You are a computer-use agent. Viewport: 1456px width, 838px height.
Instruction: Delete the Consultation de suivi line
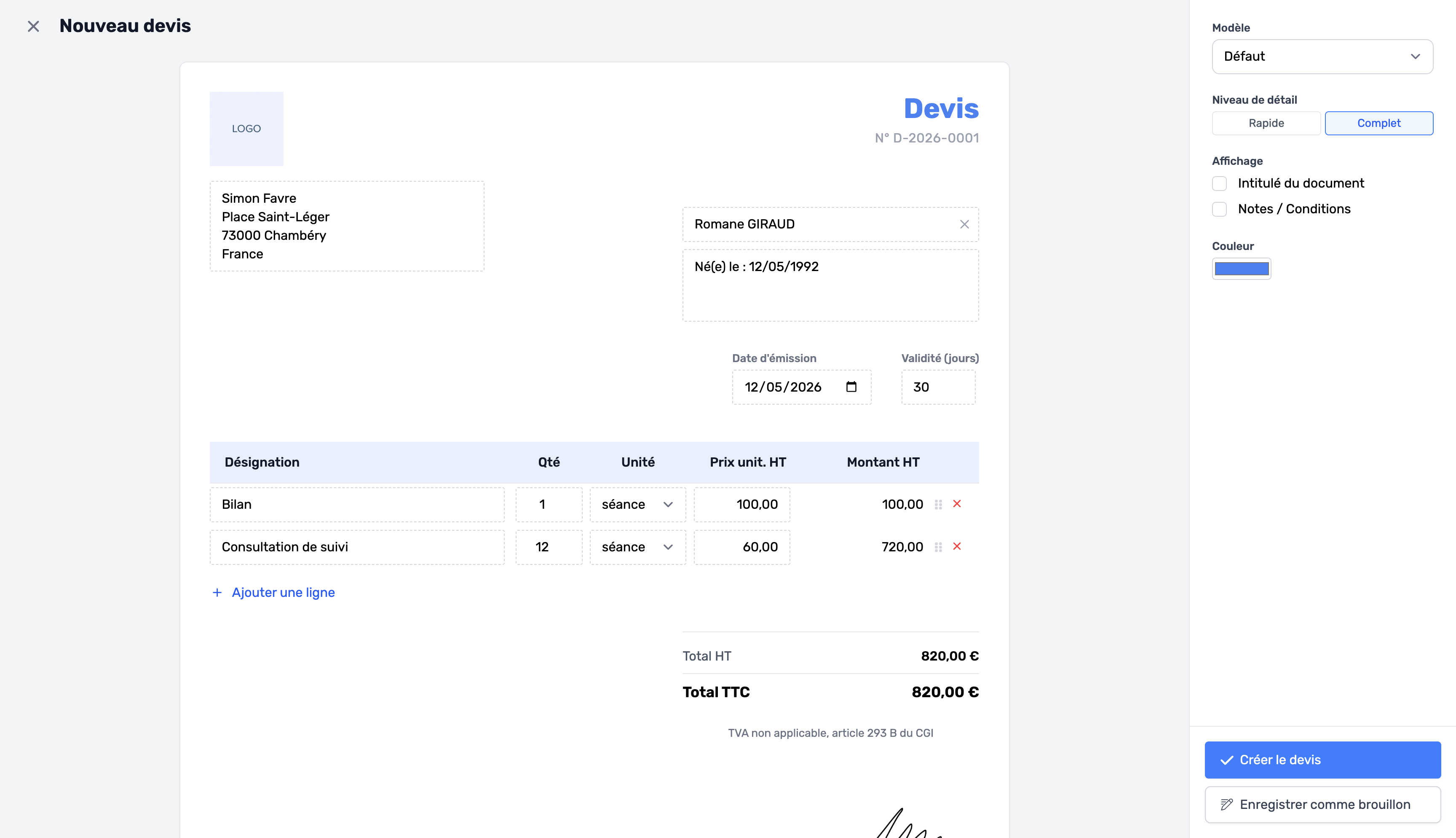[x=957, y=547]
